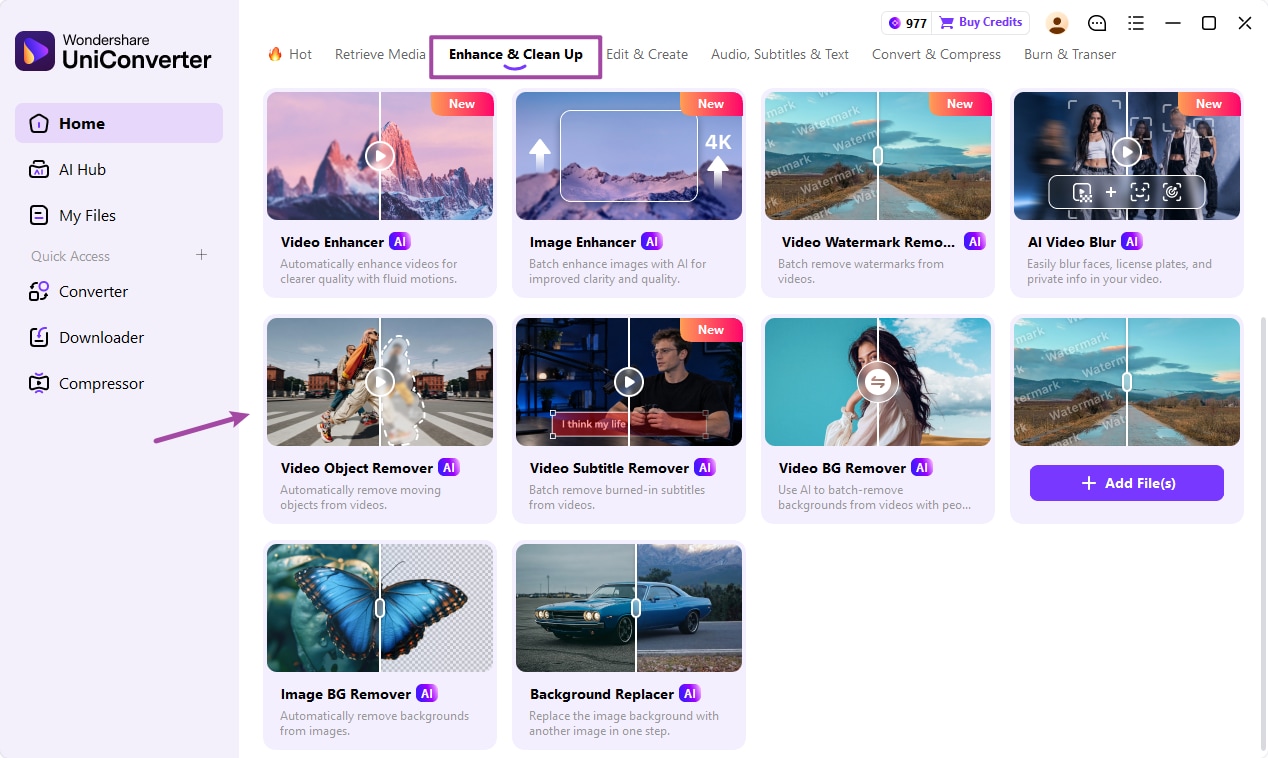Image resolution: width=1268 pixels, height=758 pixels.
Task: Click the butterfly Image BG Remover slider handle
Action: tap(380, 608)
